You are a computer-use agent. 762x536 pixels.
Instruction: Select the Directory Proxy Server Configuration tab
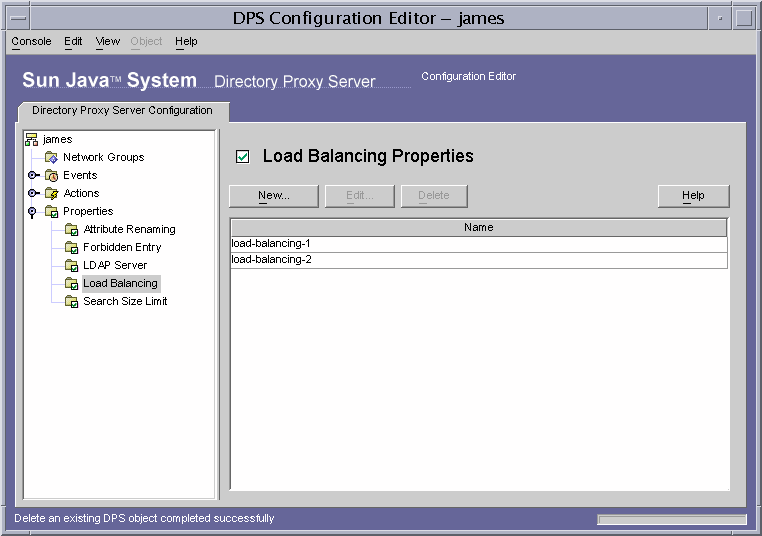[x=122, y=111]
